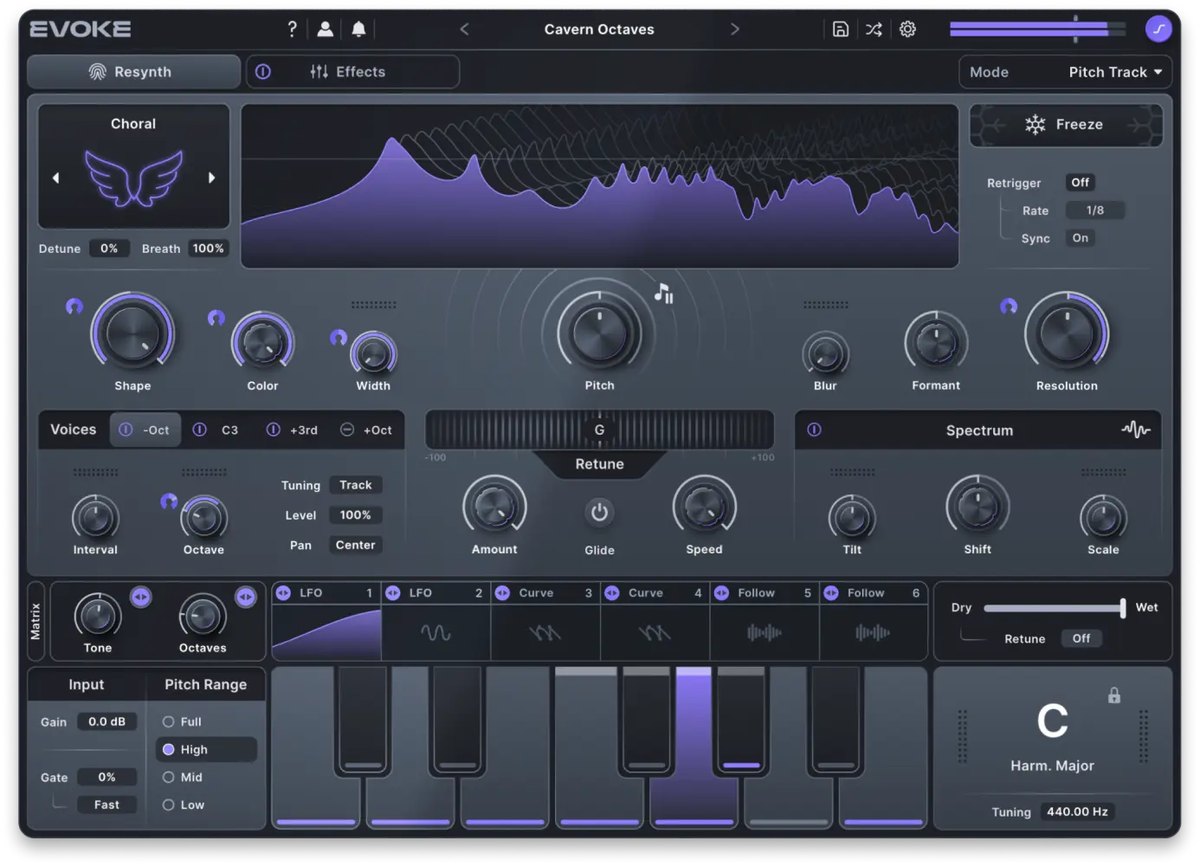1200x866 pixels.
Task: Toggle the scale lock icon above C
Action: pos(1114,695)
